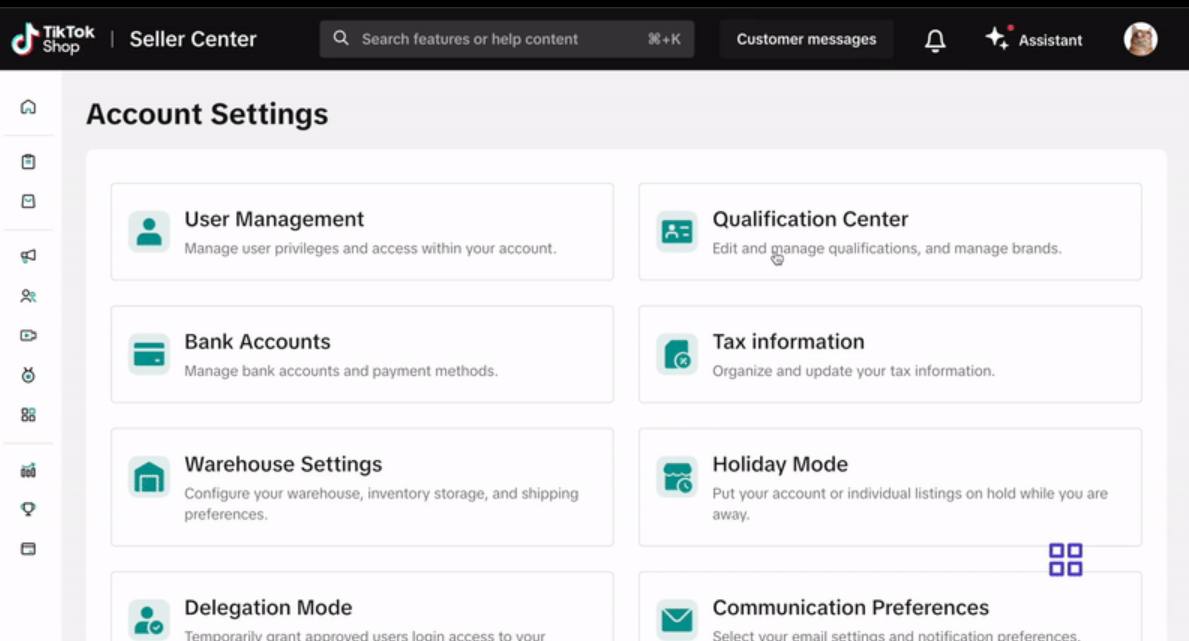Click 'Configure your warehouse, inventory storage' description

point(381,504)
